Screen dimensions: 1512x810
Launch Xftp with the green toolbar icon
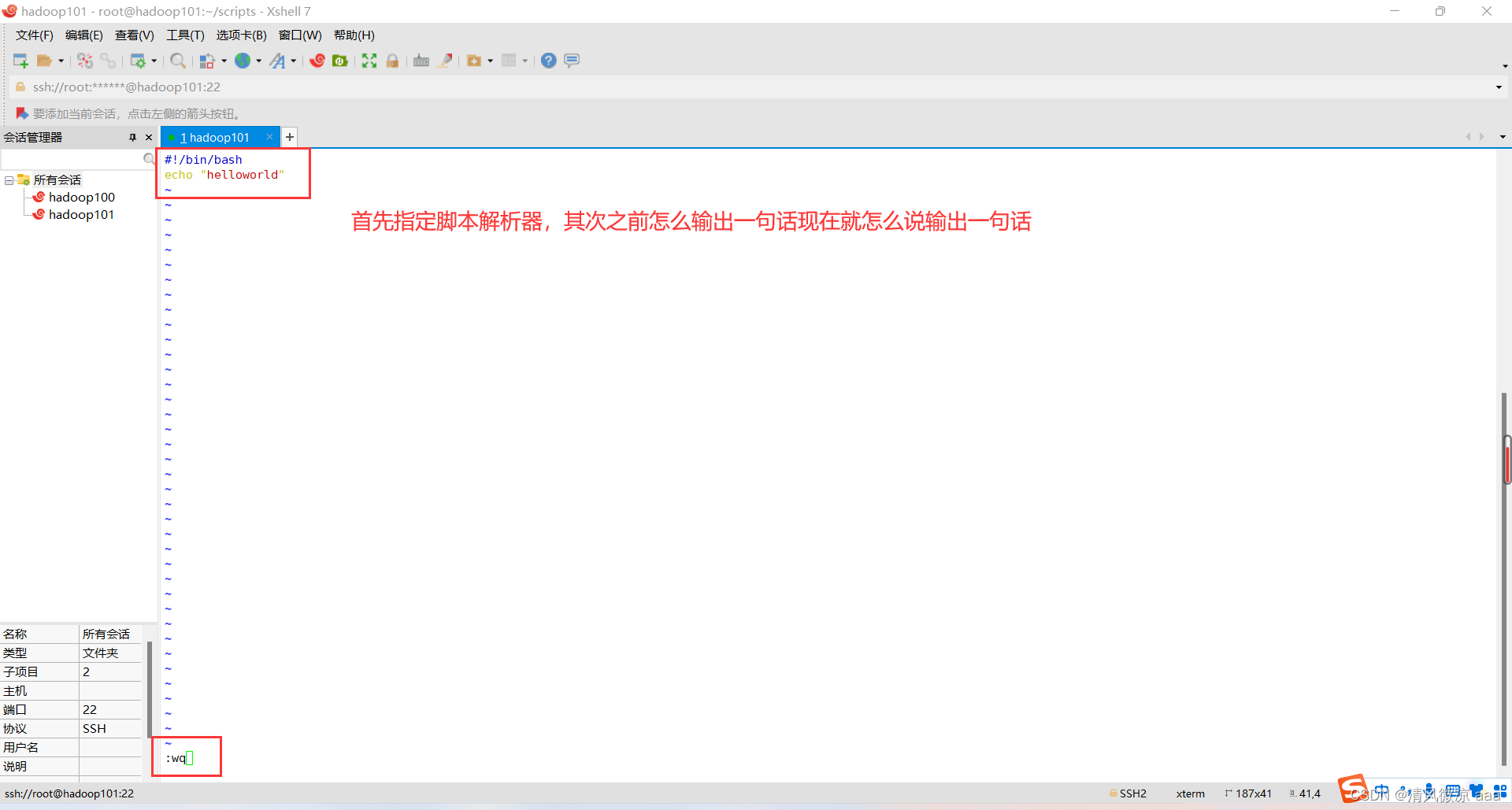pyautogui.click(x=340, y=61)
